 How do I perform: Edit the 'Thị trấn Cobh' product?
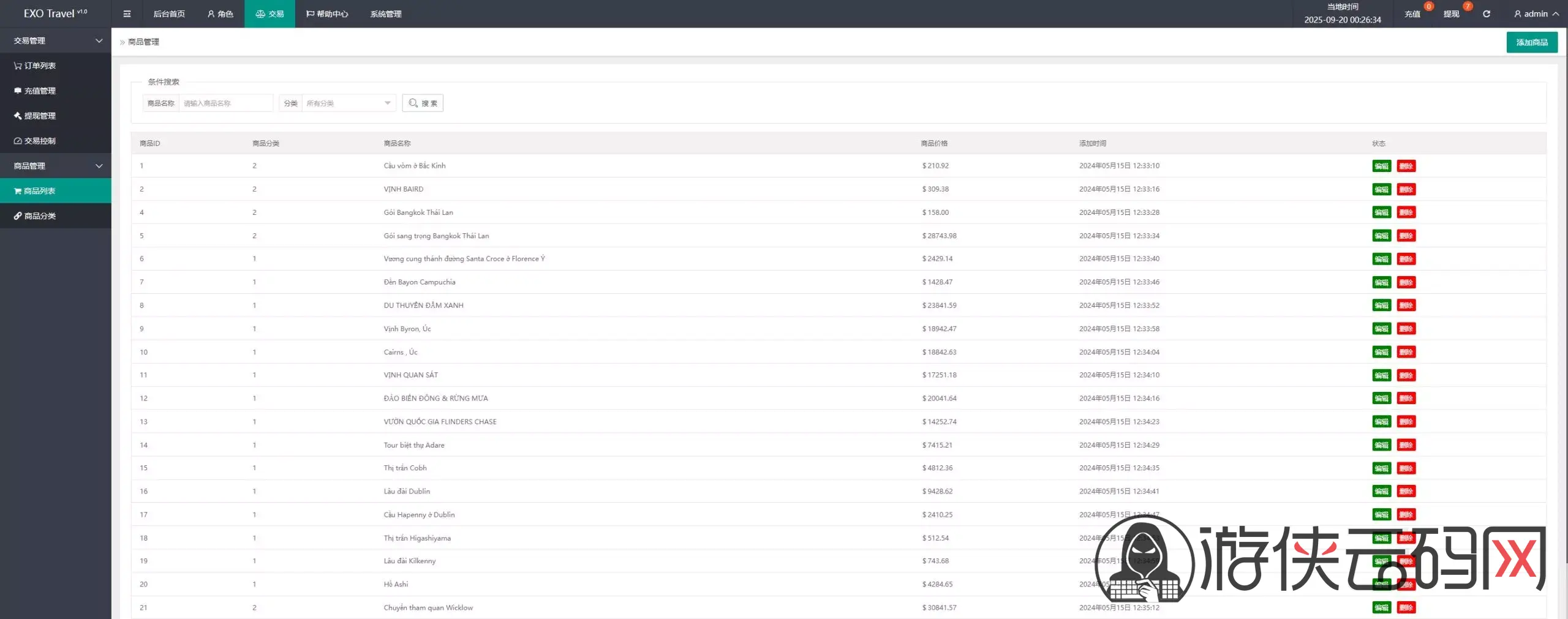pos(1381,468)
